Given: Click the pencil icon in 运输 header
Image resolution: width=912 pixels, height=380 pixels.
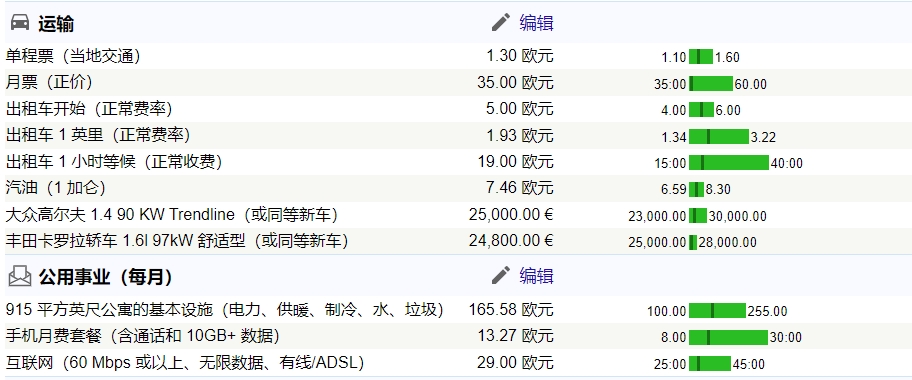Looking at the screenshot, I should click(x=501, y=23).
